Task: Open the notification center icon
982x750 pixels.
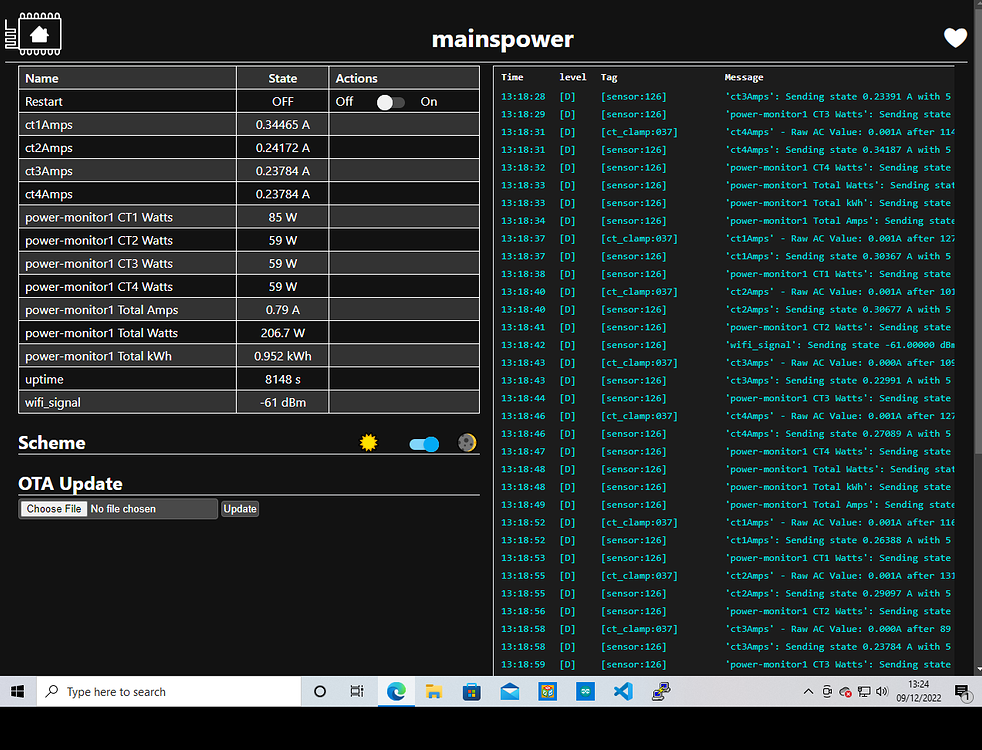Action: coord(961,691)
